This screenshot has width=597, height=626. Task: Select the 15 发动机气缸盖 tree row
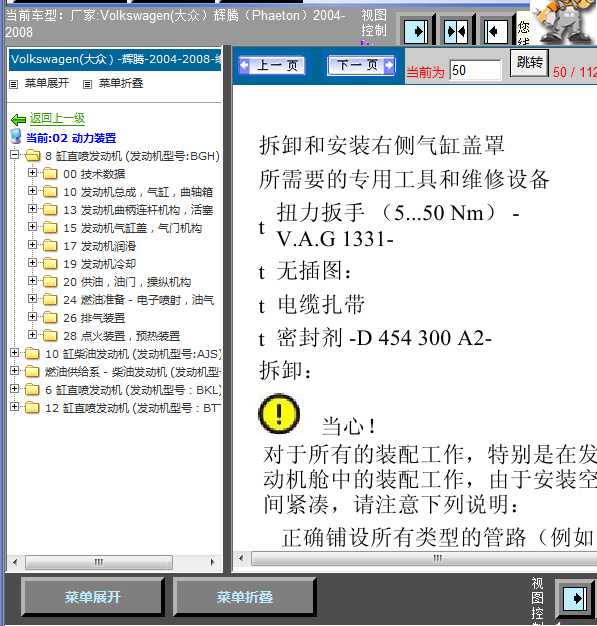(133, 228)
